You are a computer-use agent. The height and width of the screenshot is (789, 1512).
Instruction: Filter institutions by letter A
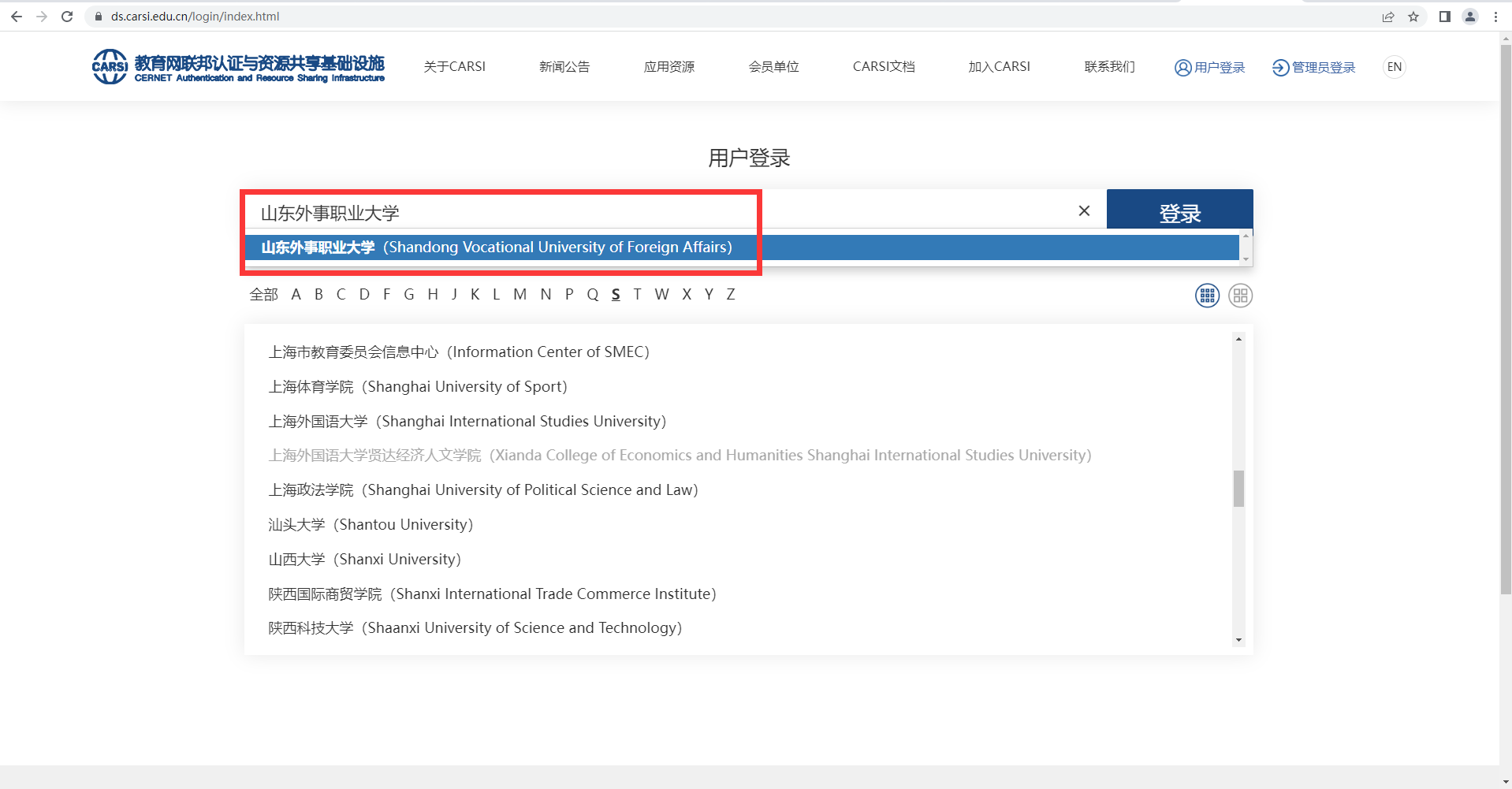(296, 295)
